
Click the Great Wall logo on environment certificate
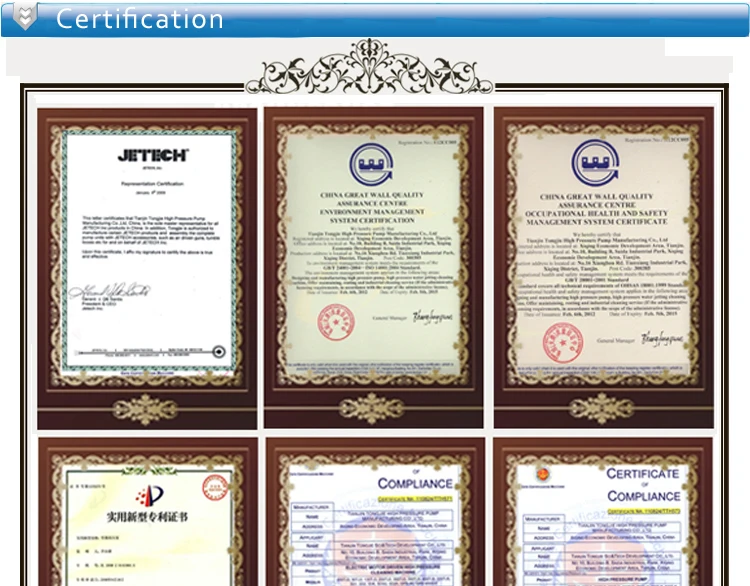pyautogui.click(x=371, y=165)
